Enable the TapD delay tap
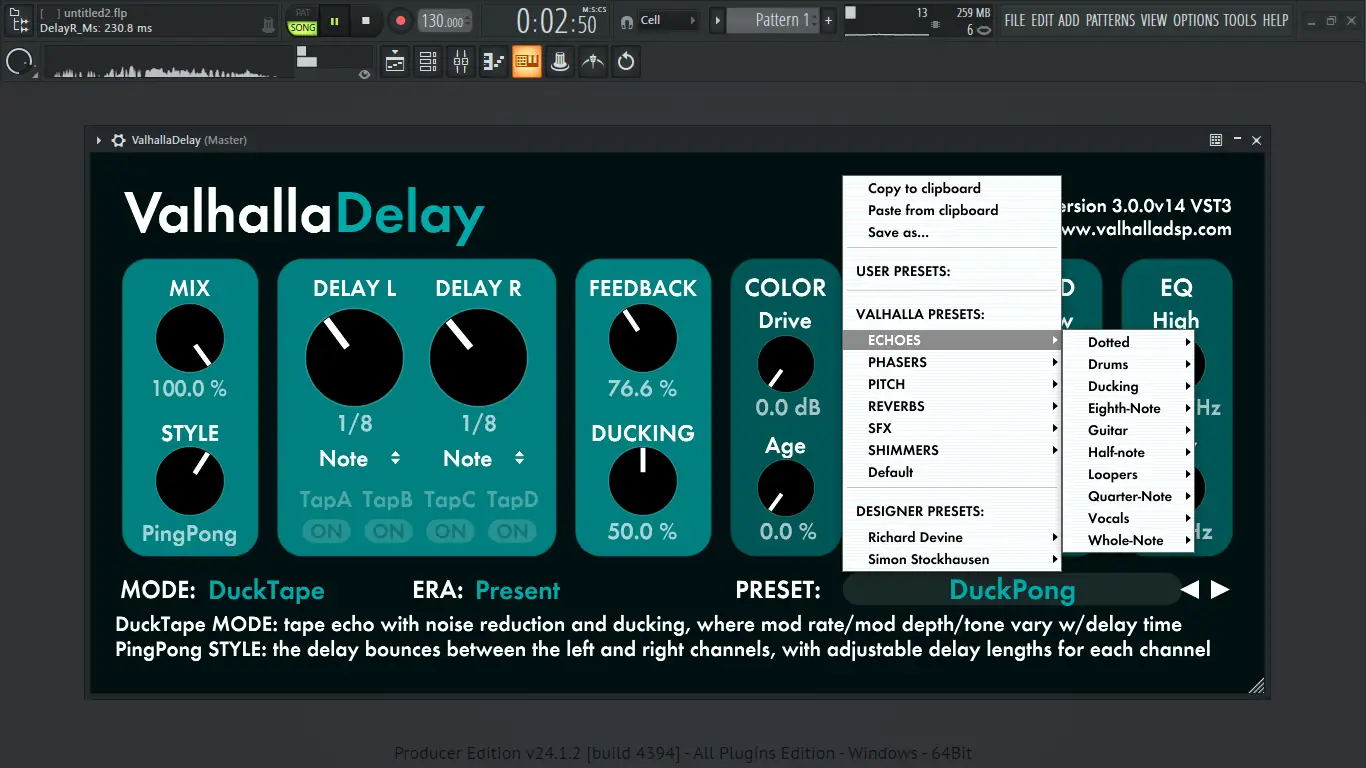The height and width of the screenshot is (768, 1366). pos(512,532)
